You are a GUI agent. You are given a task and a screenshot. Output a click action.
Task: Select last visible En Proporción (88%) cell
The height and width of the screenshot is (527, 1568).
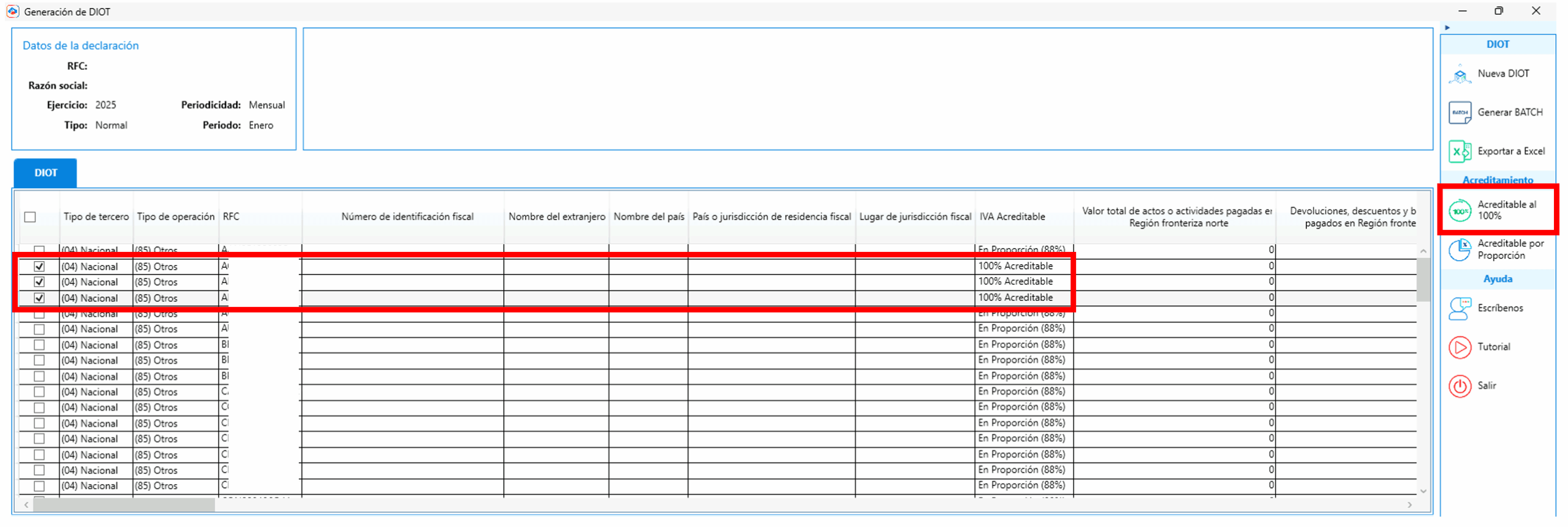(x=1021, y=485)
